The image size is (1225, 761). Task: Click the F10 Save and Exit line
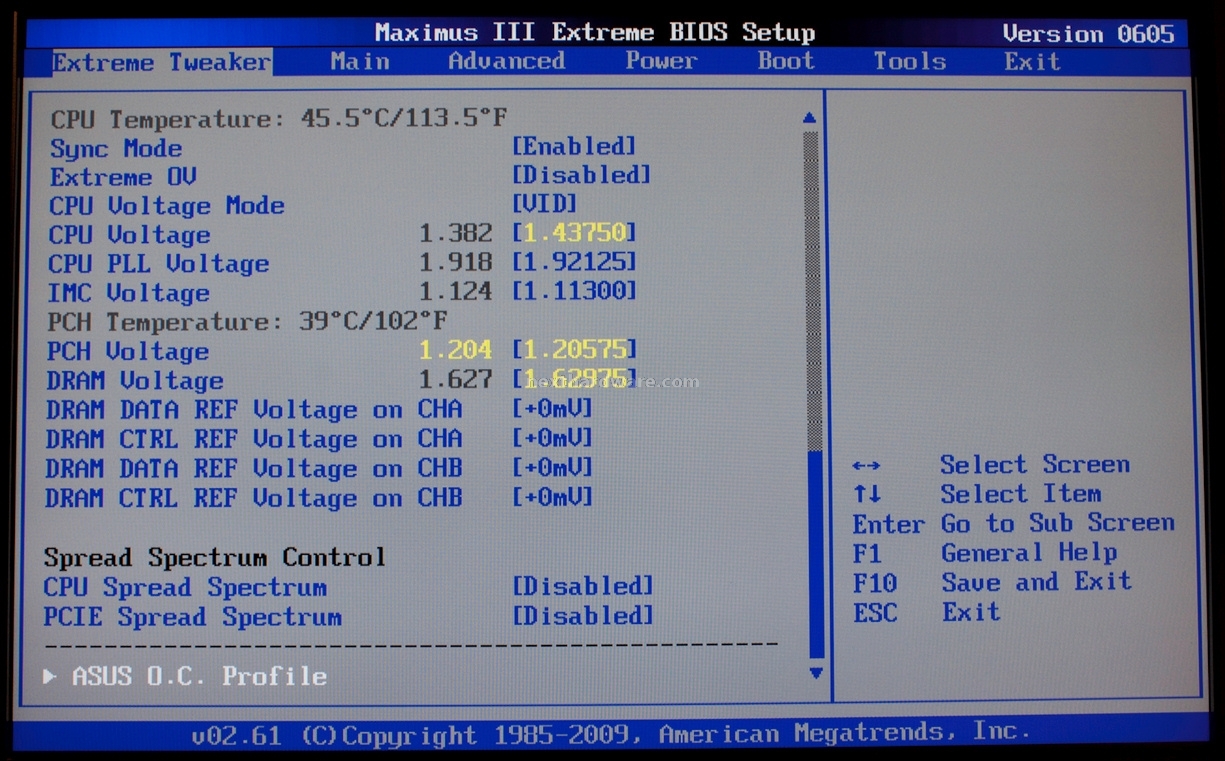click(992, 582)
